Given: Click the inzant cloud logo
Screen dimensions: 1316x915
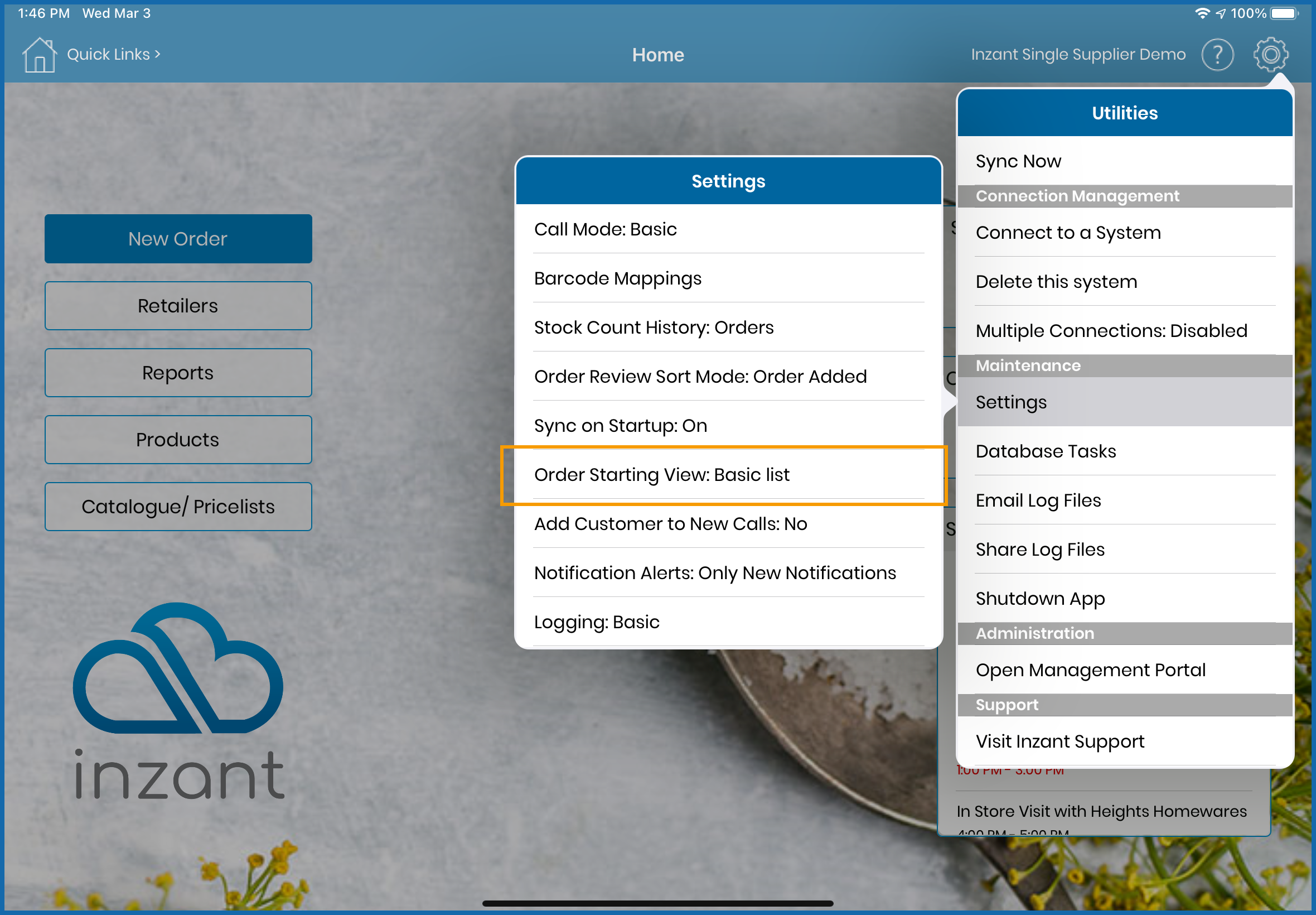Looking at the screenshot, I should tap(178, 668).
